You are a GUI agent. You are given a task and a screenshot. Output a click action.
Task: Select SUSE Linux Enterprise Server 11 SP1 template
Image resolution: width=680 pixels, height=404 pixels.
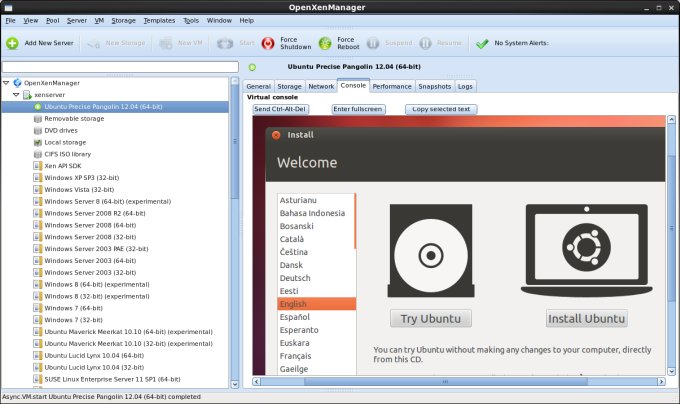[x=112, y=379]
